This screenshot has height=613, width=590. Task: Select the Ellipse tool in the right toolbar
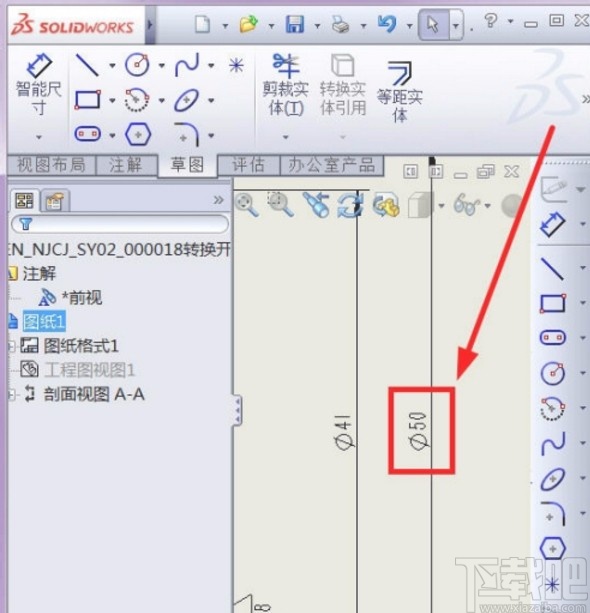tap(552, 479)
